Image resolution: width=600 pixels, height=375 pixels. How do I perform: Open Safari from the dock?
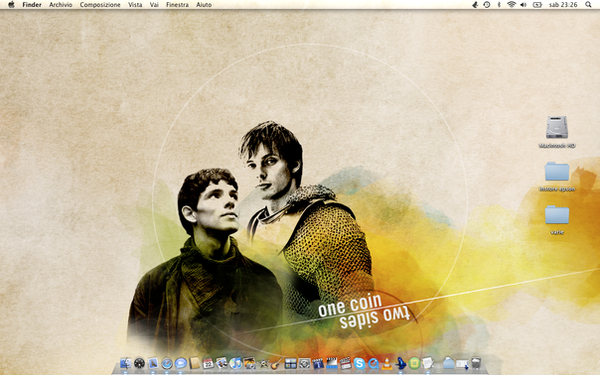(x=167, y=363)
